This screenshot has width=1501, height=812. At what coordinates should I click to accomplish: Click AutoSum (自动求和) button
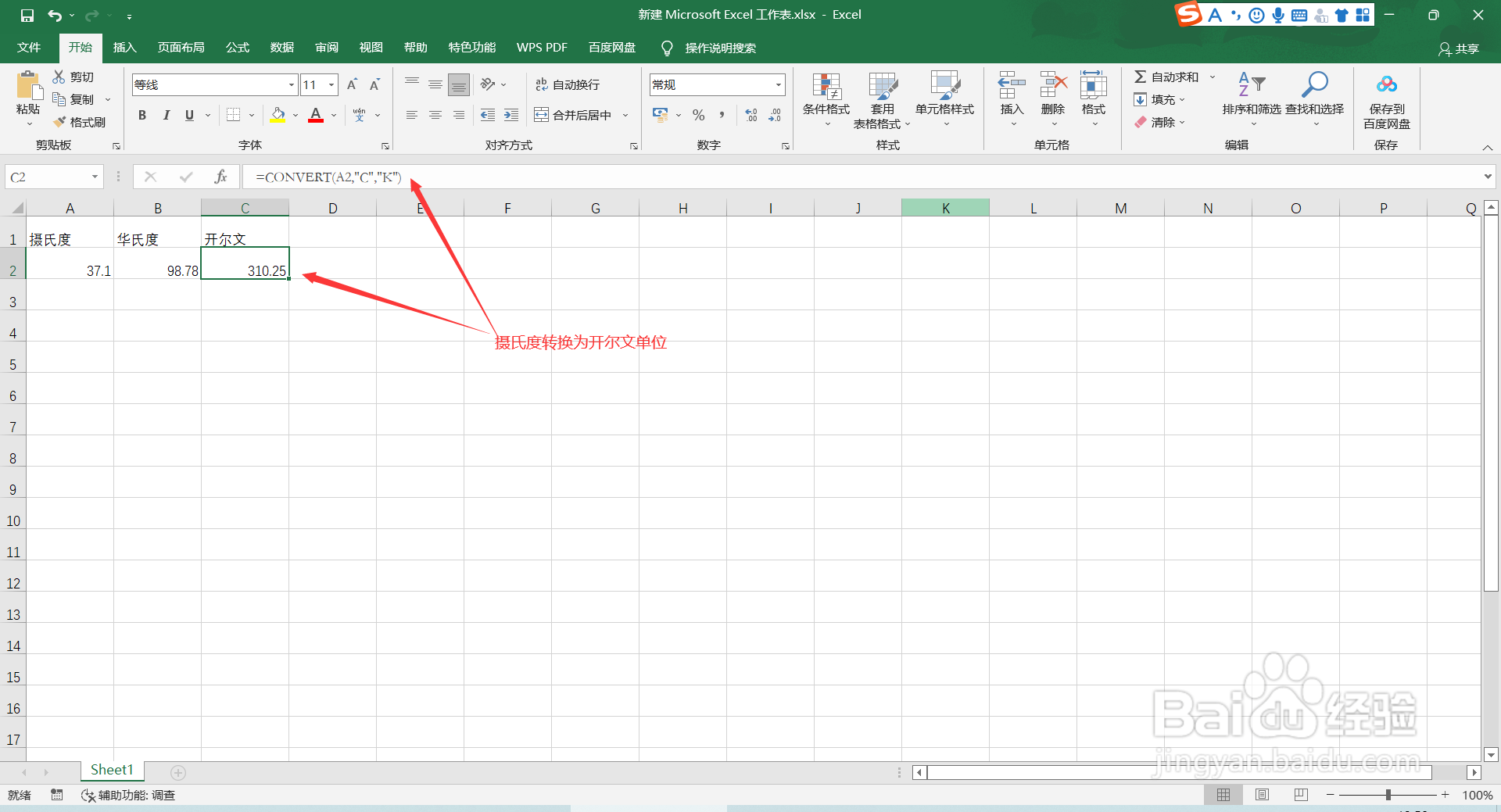click(1166, 77)
